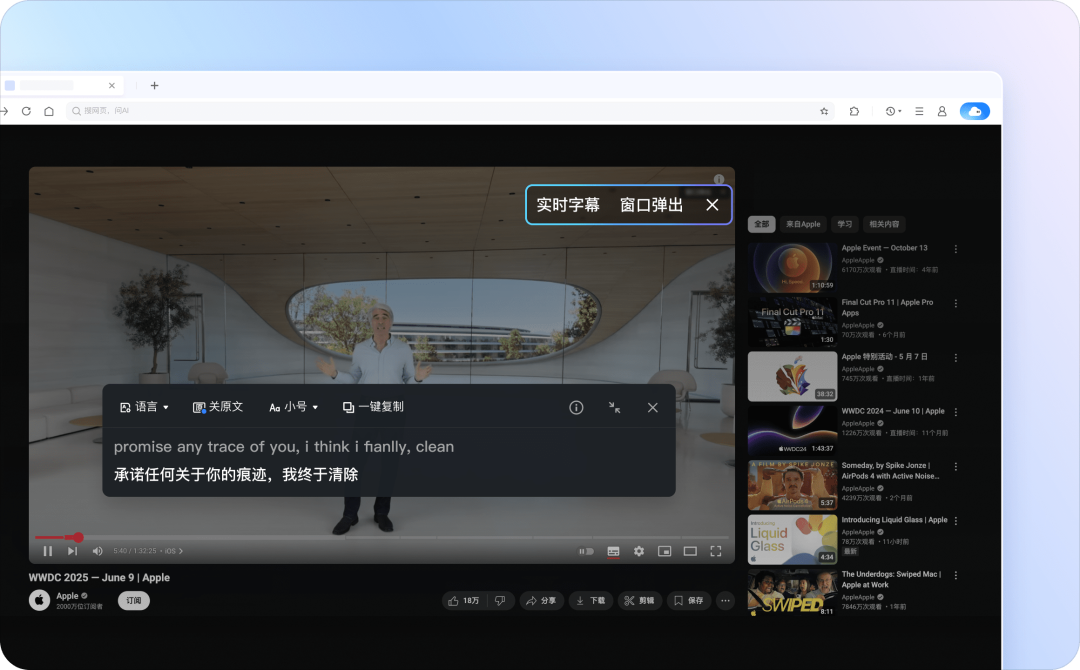
Task: Open the browser hamburger menu
Action: [919, 111]
